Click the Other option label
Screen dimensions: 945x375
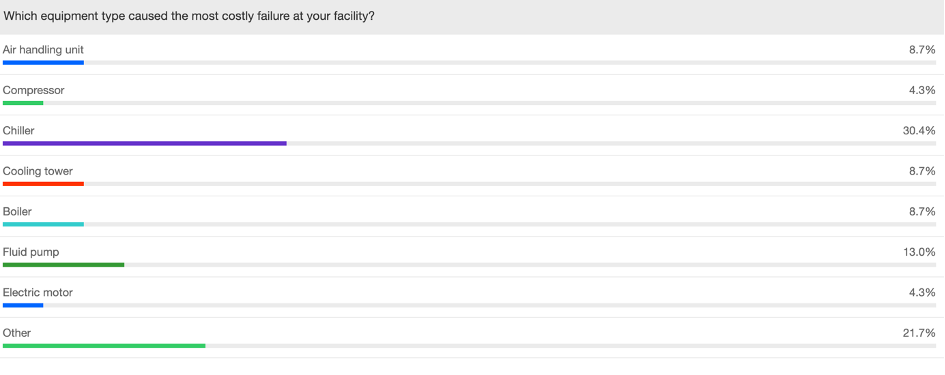coord(17,332)
